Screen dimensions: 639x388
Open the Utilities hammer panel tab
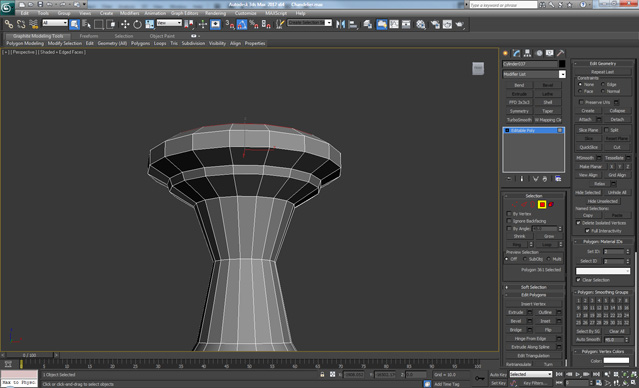click(x=561, y=53)
